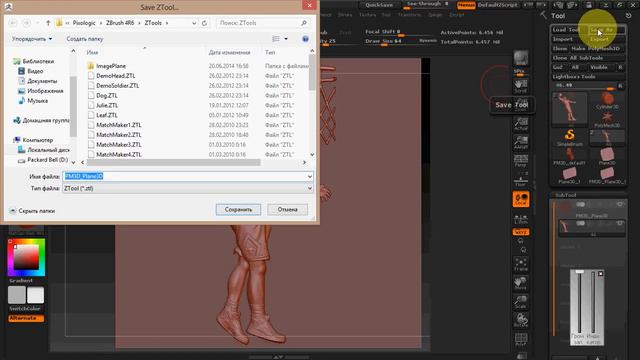
Task: Open the address path history dropdown
Action: pyautogui.click(x=194, y=23)
